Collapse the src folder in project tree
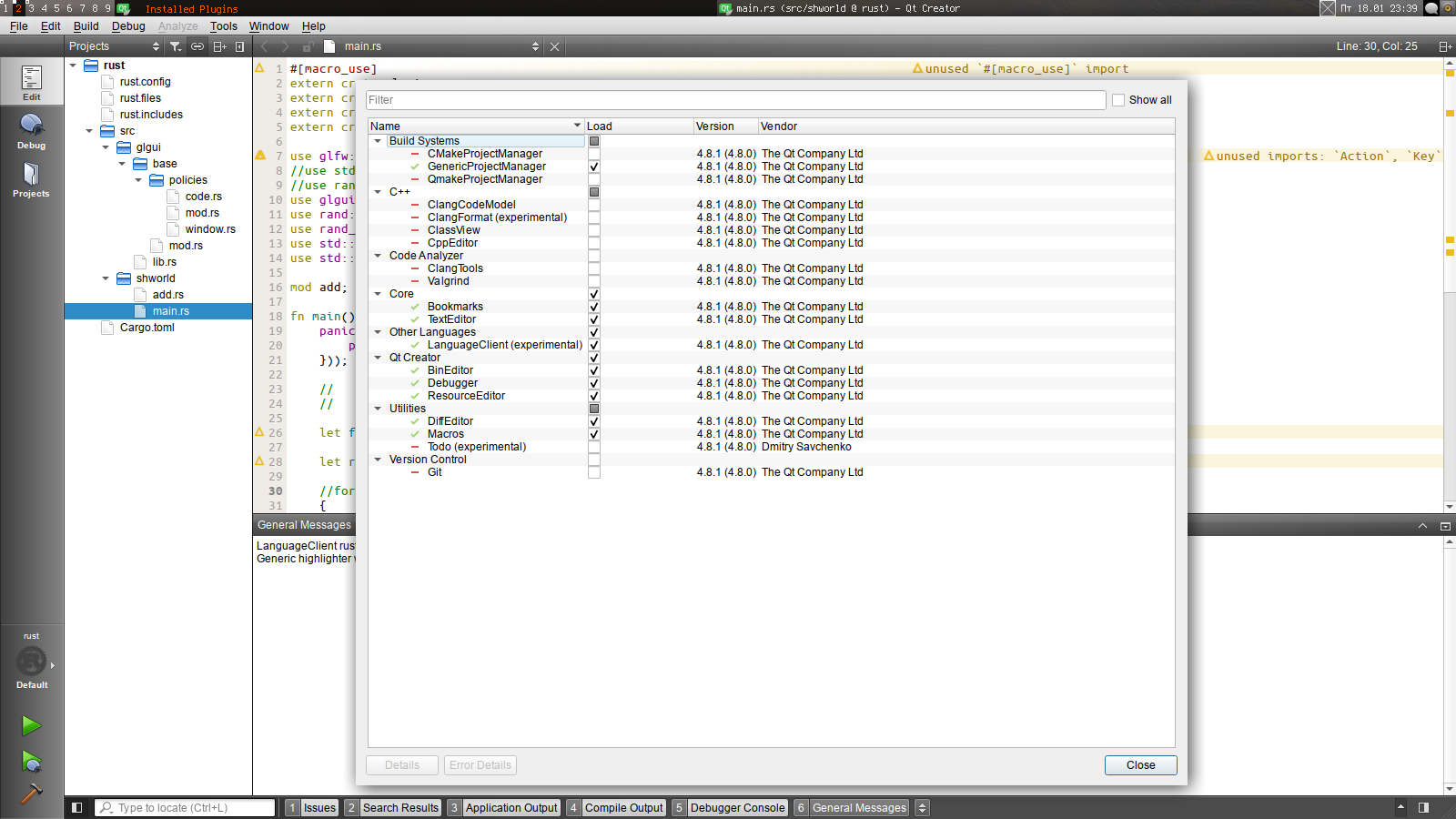 click(89, 131)
